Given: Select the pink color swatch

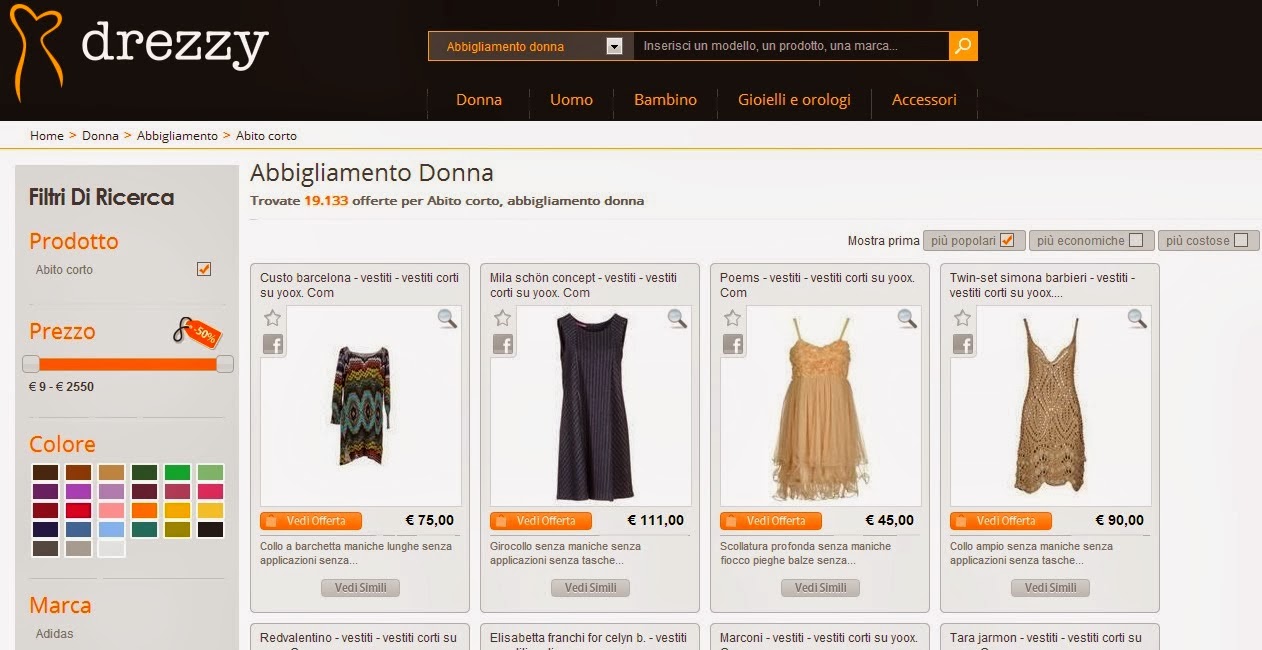Looking at the screenshot, I should point(111,511).
